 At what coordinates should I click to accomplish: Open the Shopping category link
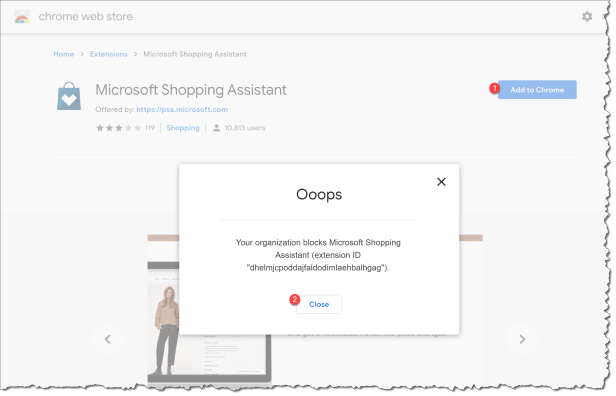[183, 128]
